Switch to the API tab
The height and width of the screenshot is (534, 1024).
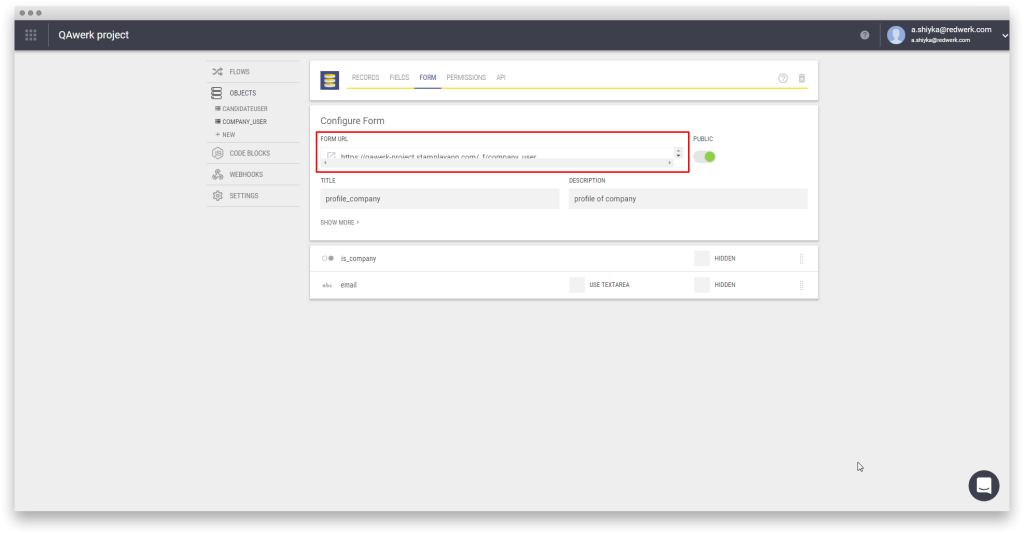(x=501, y=78)
